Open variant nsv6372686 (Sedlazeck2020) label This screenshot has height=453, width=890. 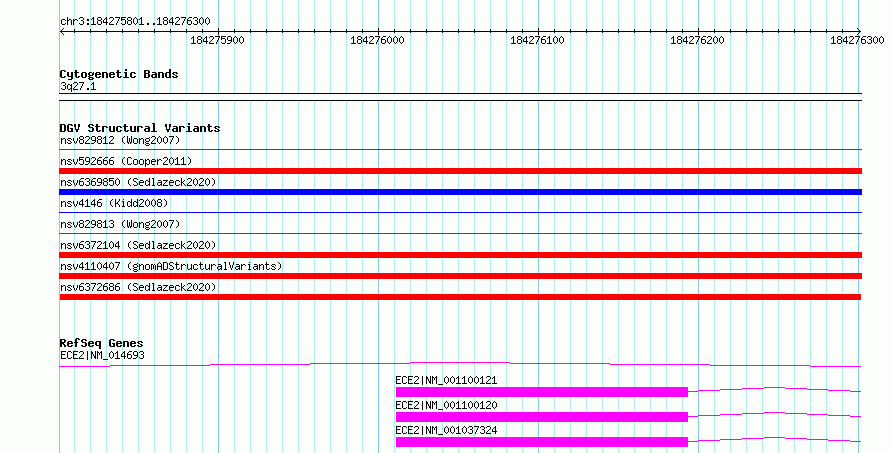click(138, 287)
